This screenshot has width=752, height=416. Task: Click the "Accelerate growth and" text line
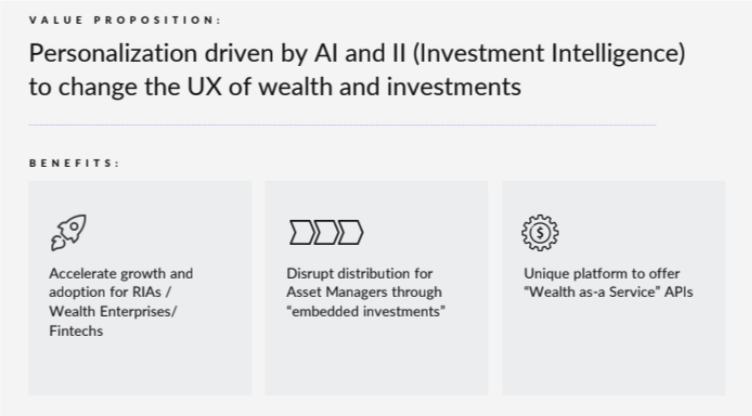pyautogui.click(x=121, y=273)
